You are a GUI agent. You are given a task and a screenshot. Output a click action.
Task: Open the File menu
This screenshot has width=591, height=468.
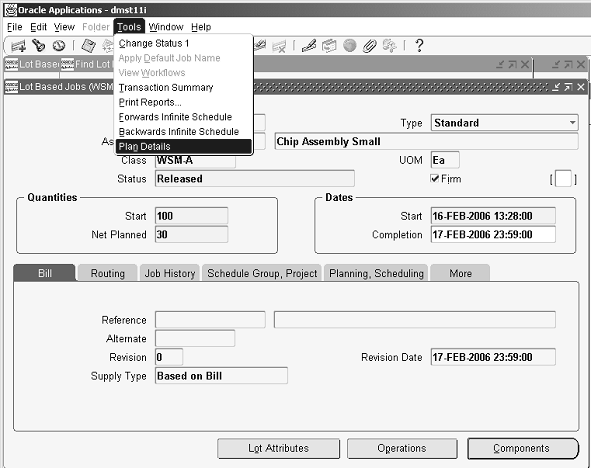point(15,27)
